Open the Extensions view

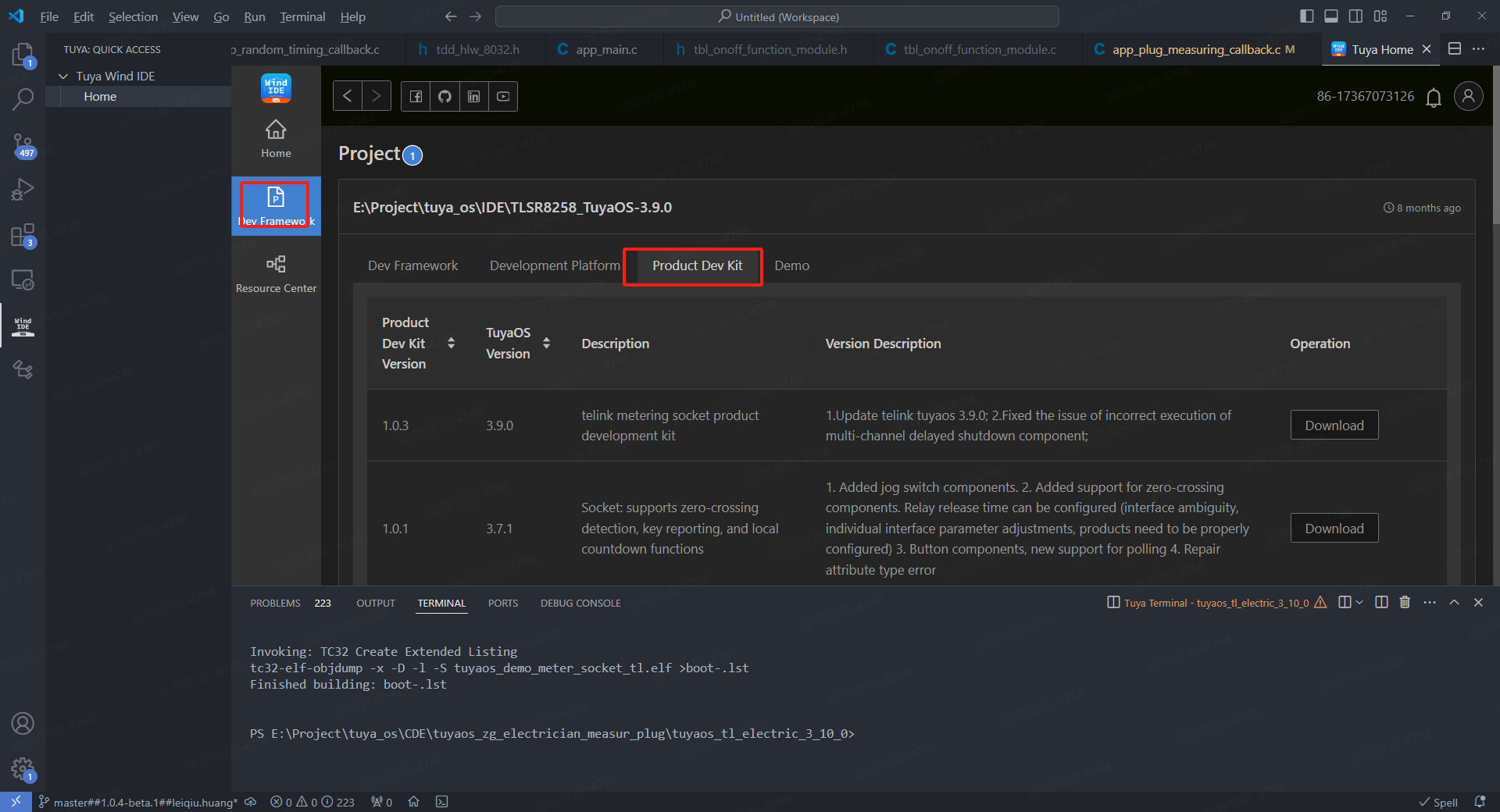coord(23,235)
